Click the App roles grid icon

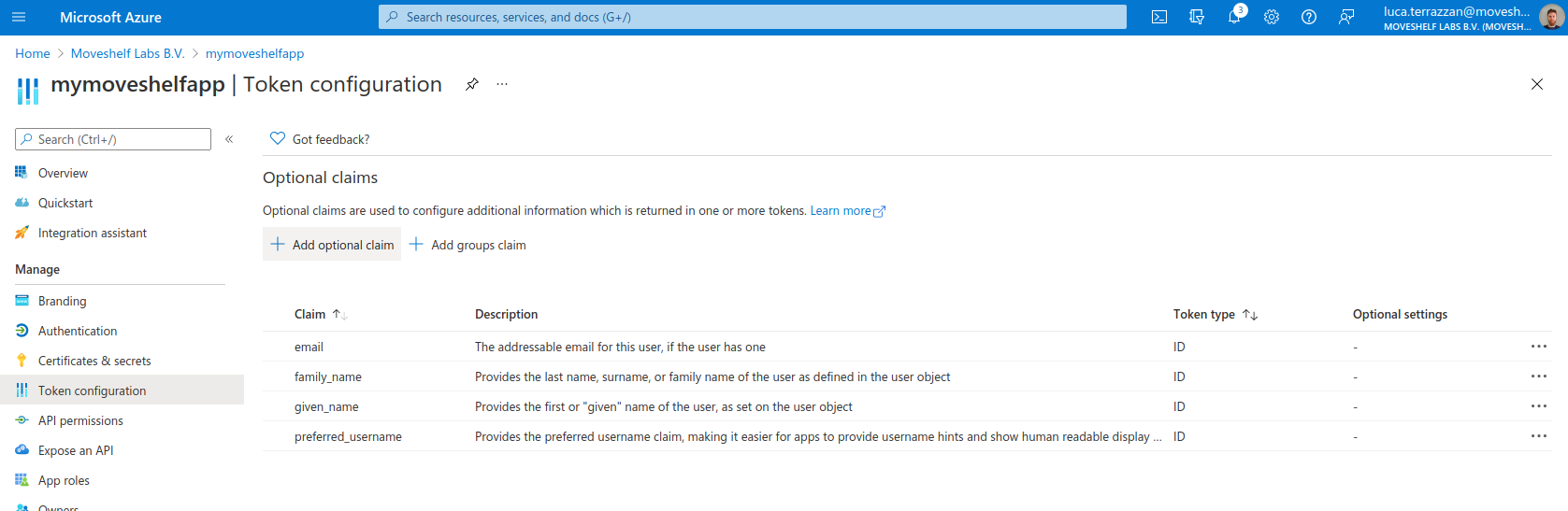click(22, 480)
